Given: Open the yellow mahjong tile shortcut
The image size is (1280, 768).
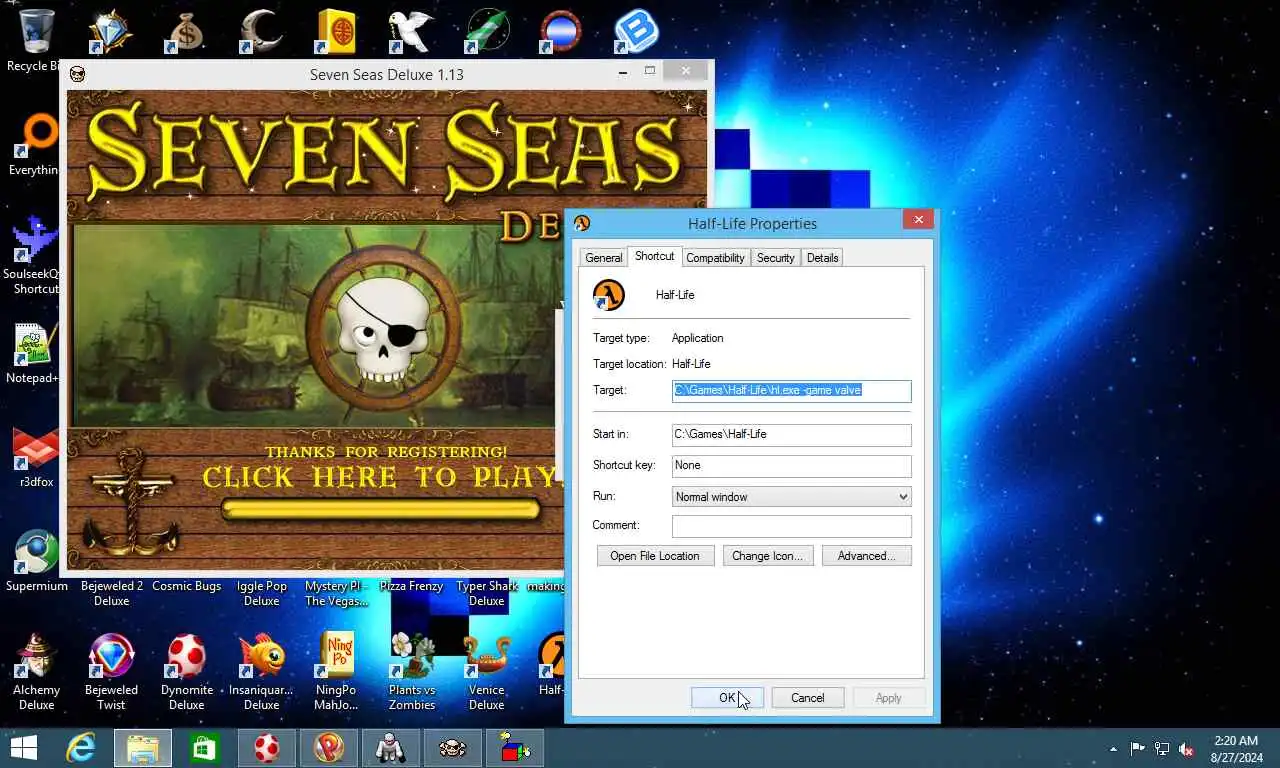Looking at the screenshot, I should [336, 31].
